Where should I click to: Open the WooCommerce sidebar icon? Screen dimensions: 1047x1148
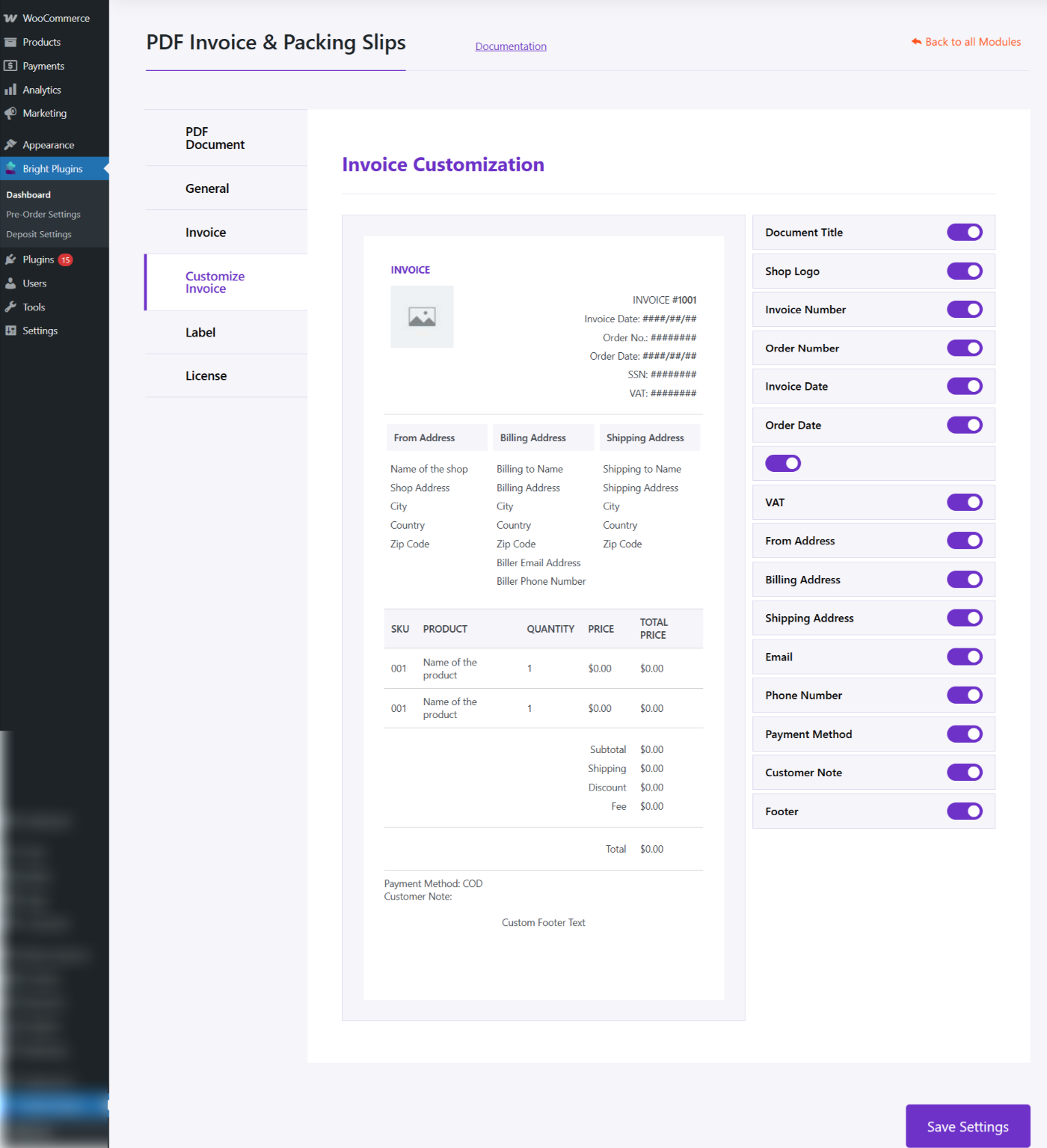click(10, 17)
